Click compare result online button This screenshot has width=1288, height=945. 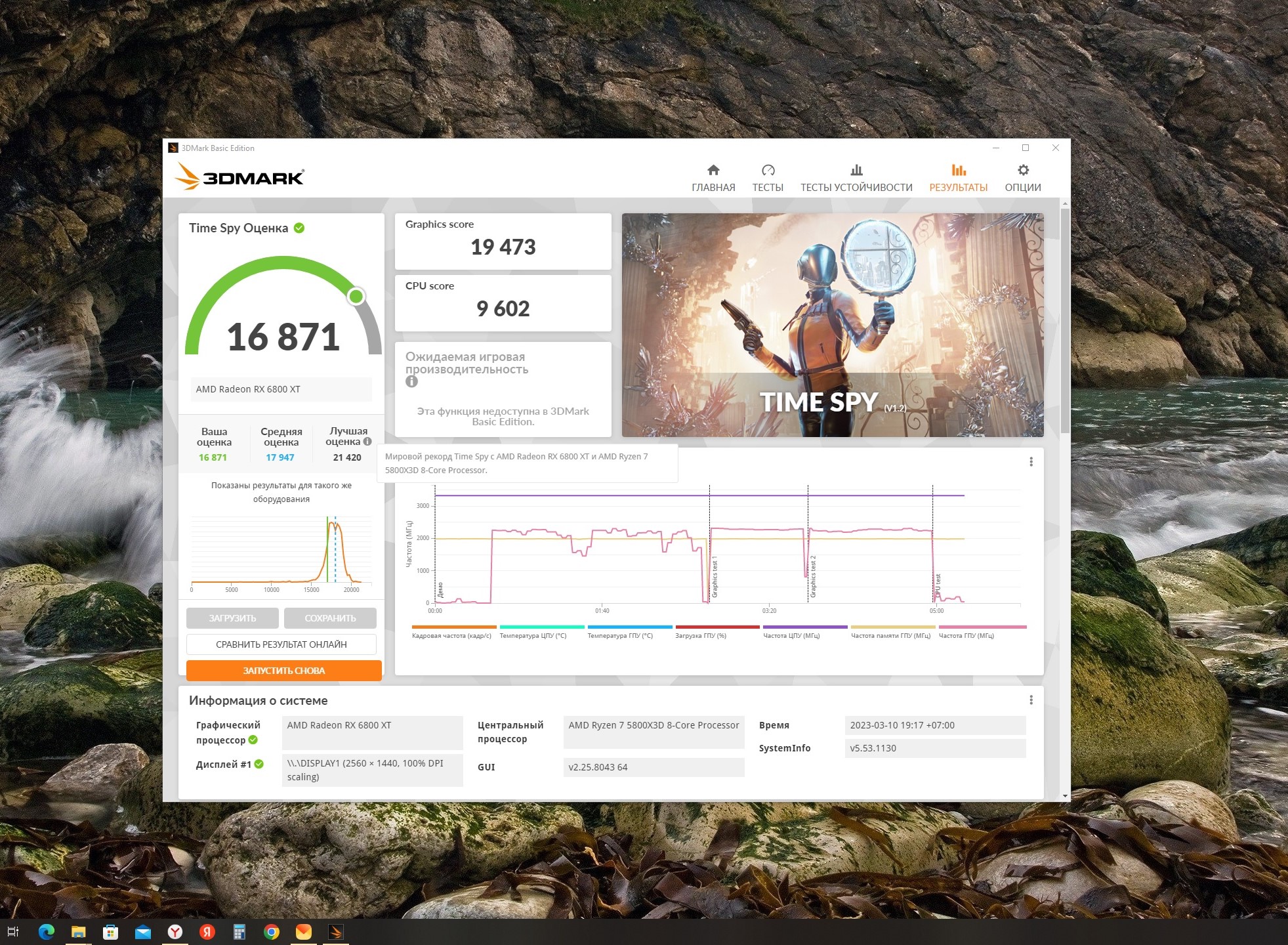(x=281, y=644)
